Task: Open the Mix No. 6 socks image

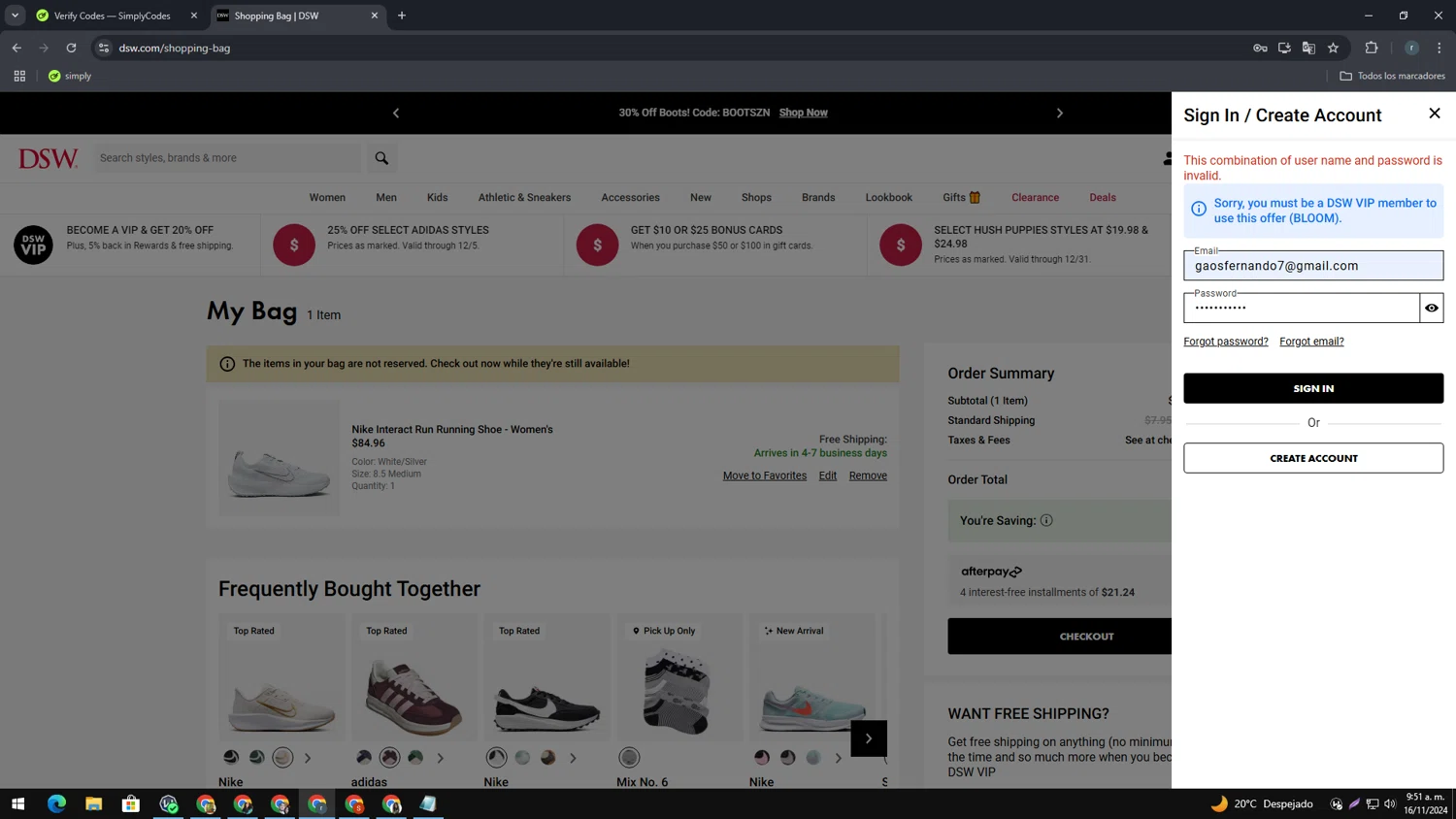Action: pyautogui.click(x=679, y=677)
